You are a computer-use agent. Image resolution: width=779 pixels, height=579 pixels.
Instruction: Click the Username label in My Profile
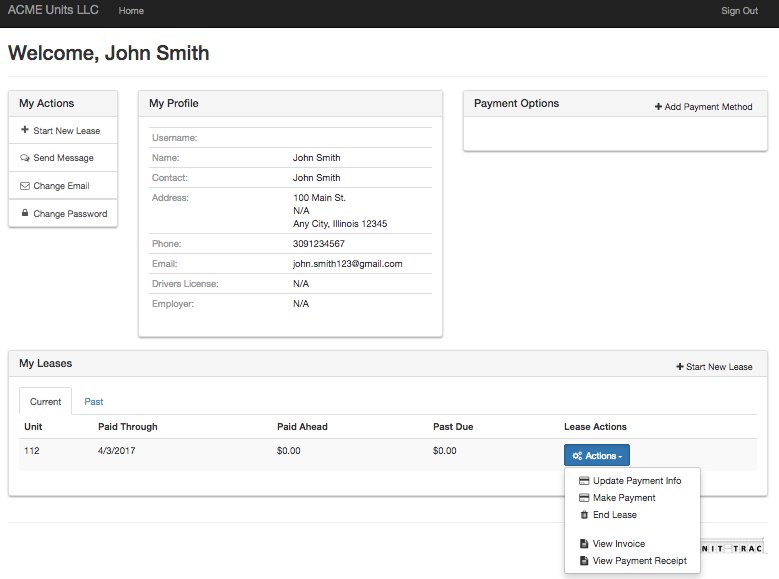pyautogui.click(x=174, y=138)
